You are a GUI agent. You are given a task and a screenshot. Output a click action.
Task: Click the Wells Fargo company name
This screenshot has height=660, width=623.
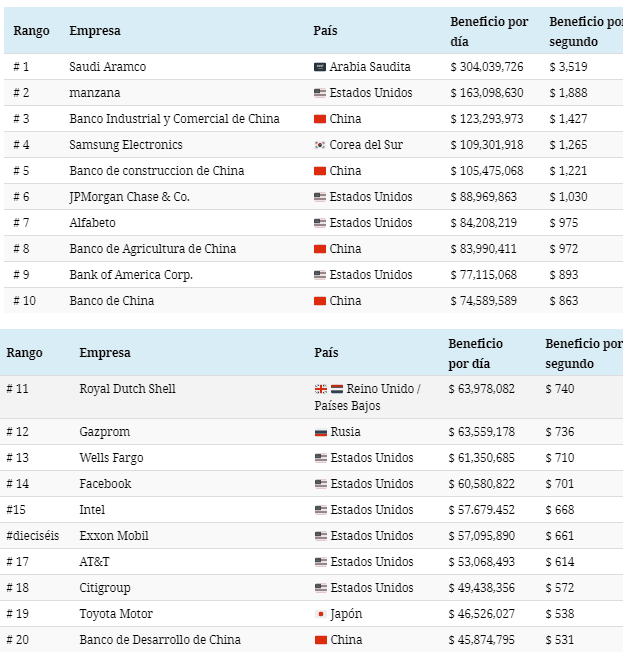pyautogui.click(x=111, y=458)
